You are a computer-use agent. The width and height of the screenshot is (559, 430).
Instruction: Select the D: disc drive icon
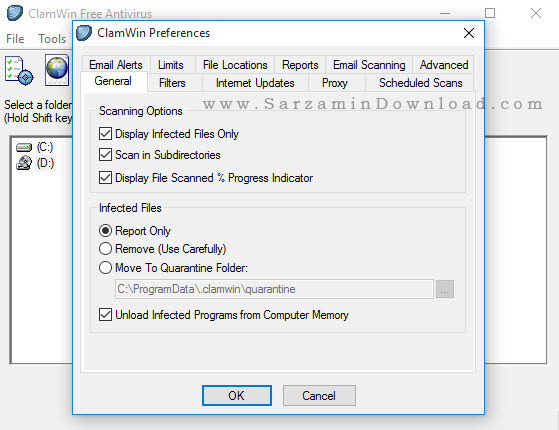pyautogui.click(x=24, y=163)
